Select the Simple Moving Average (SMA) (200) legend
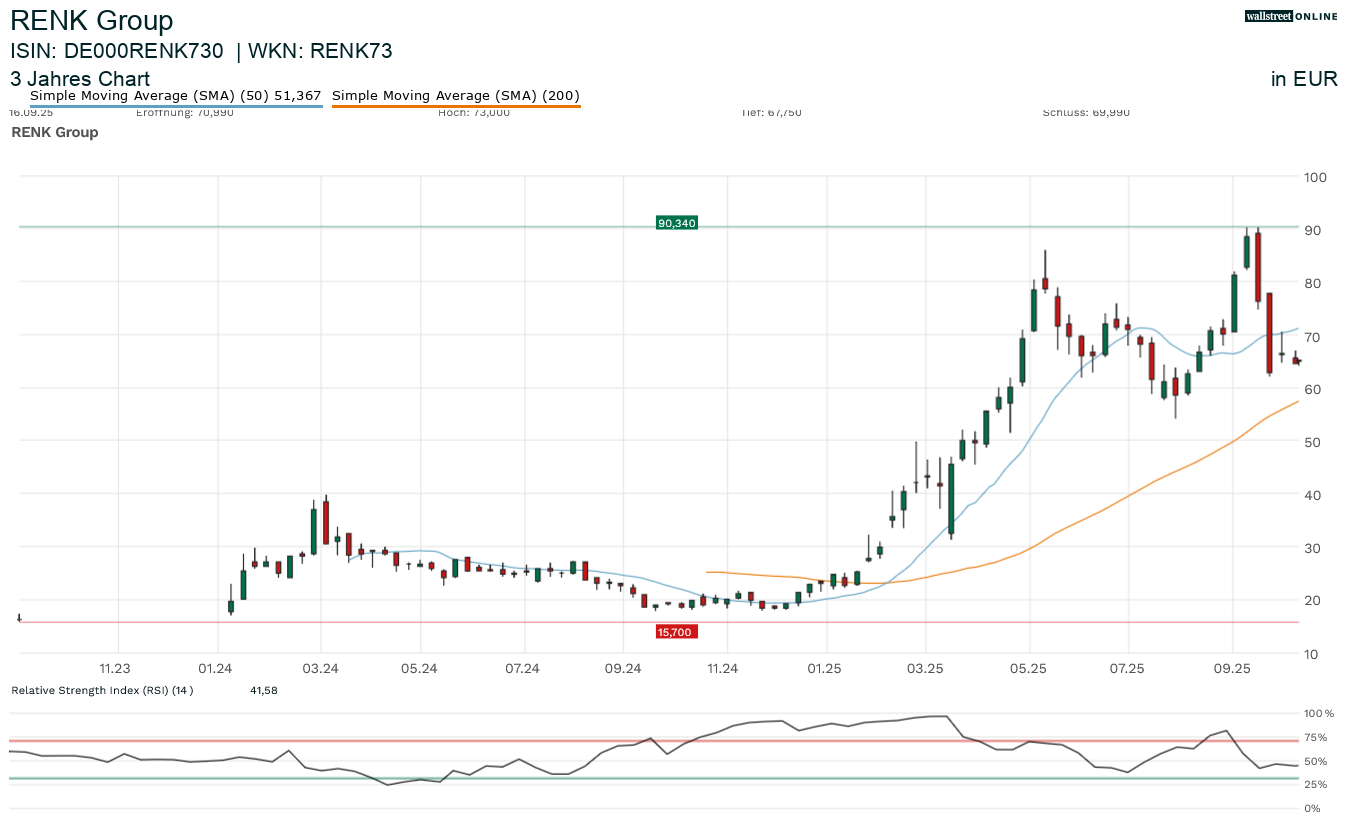 click(455, 95)
